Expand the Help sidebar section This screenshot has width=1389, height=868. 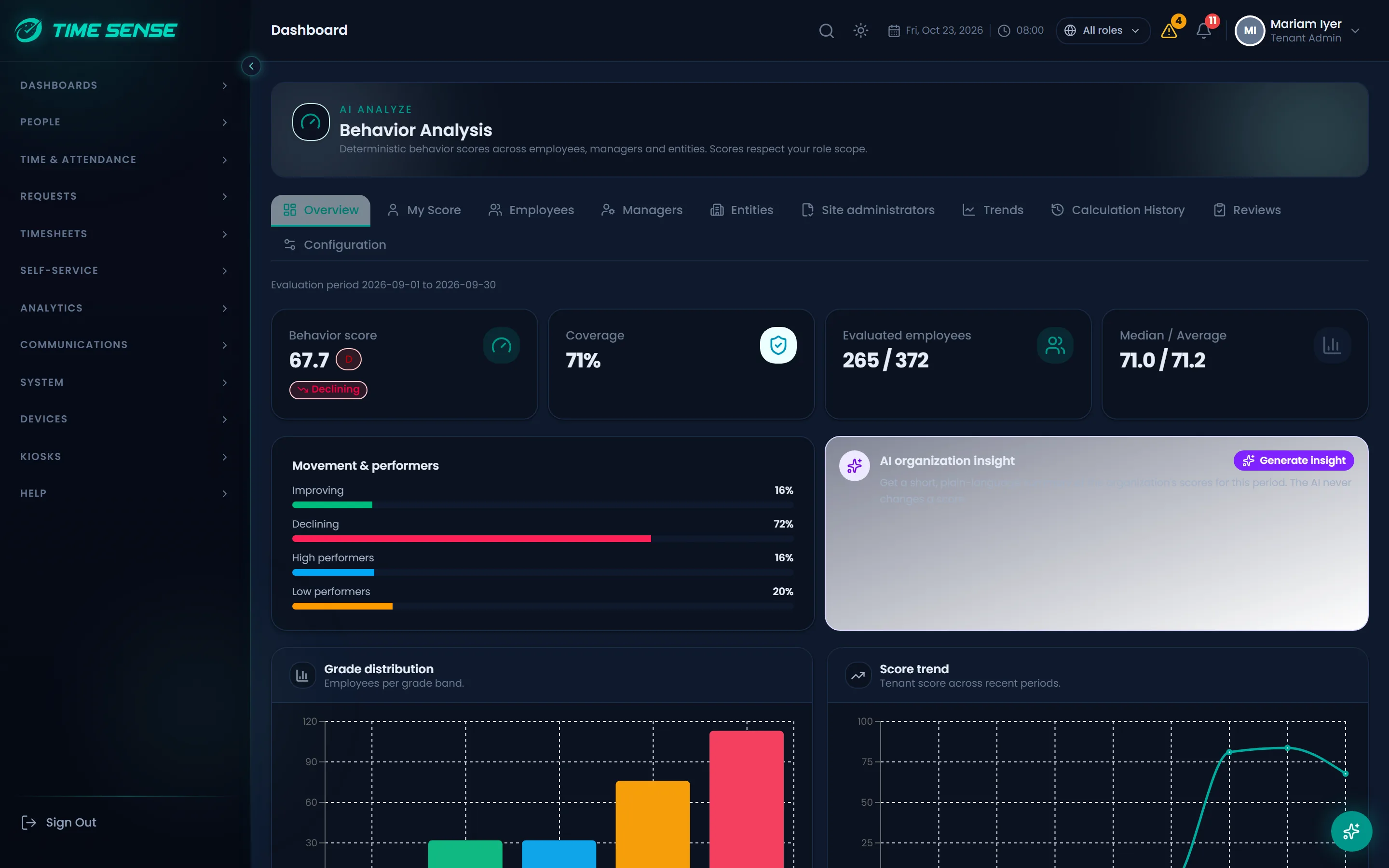click(124, 493)
